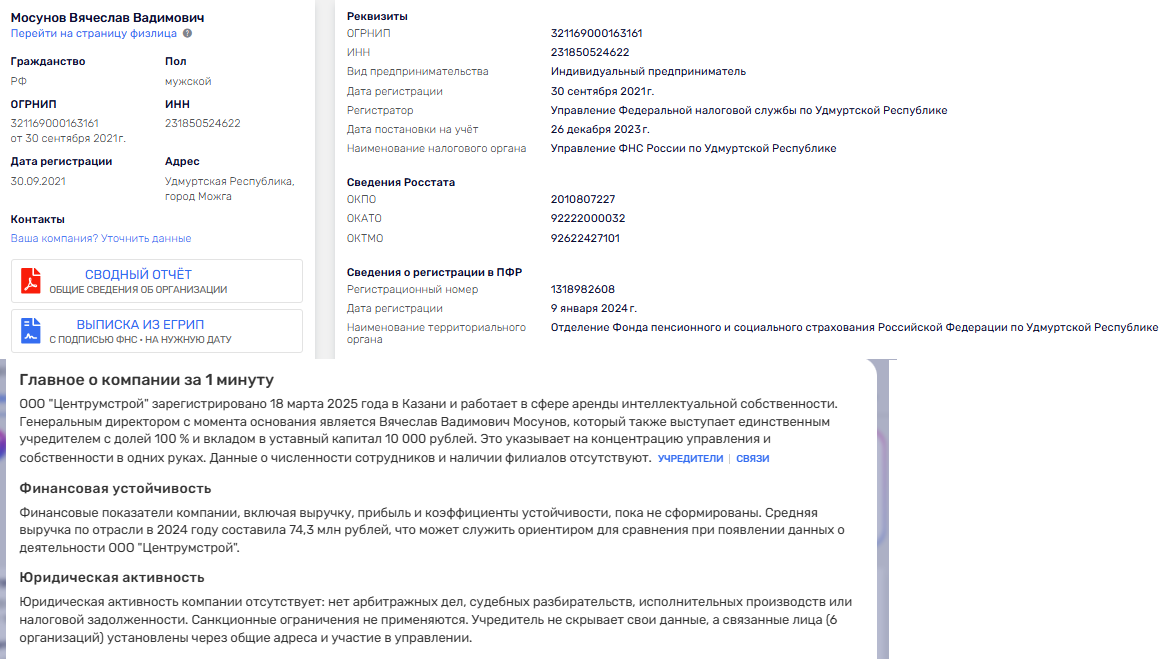Image resolution: width=1170 pixels, height=659 pixels.
Task: Click the Сведения Росстата heading
Action: [401, 182]
